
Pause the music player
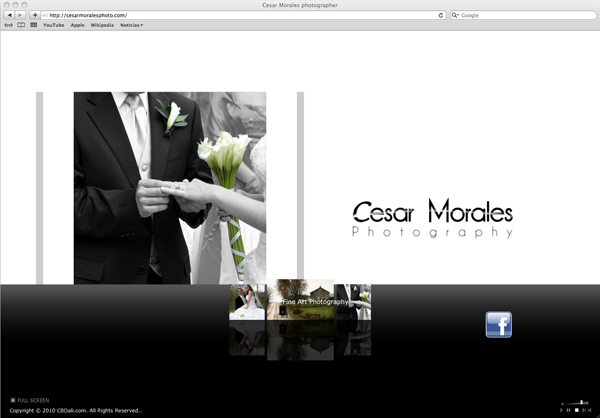[x=568, y=410]
